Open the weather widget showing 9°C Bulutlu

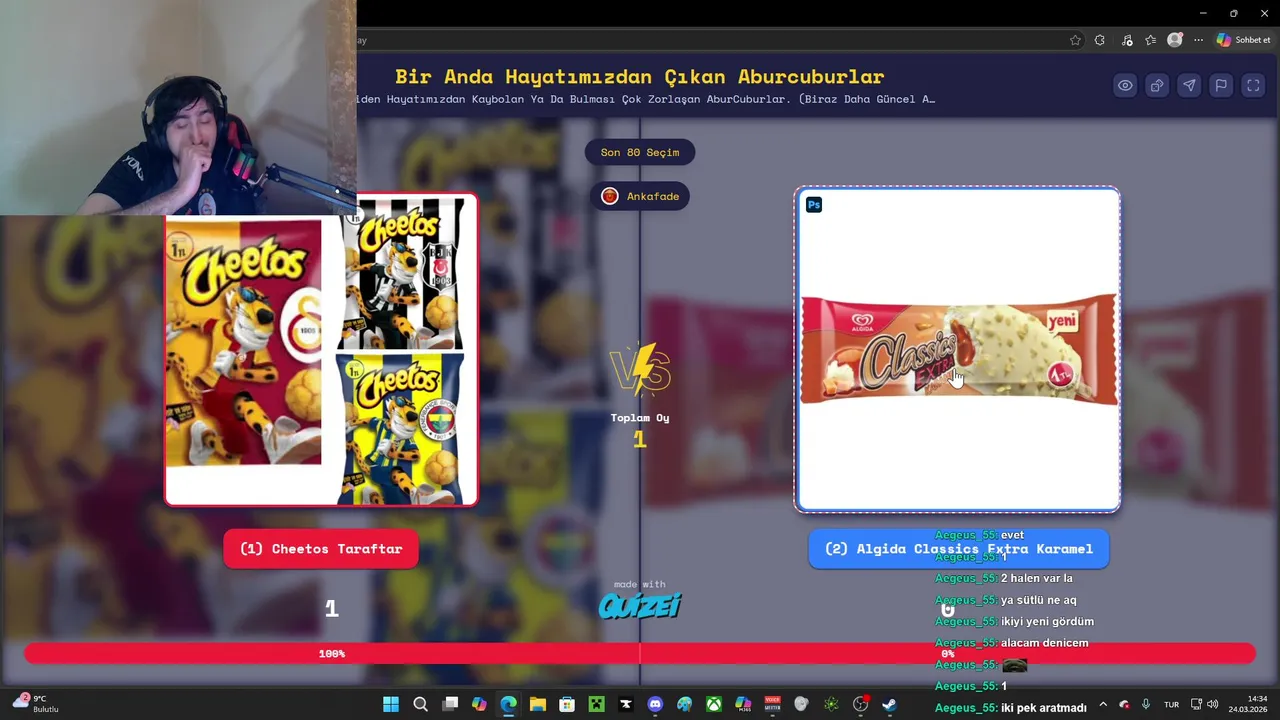36,704
